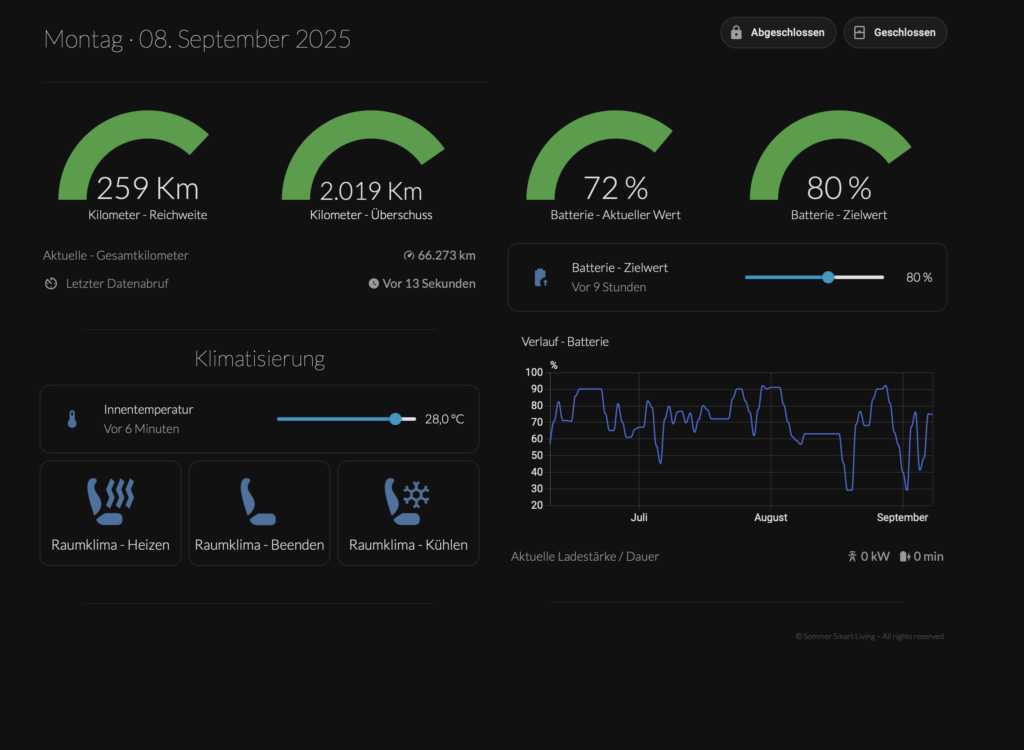This screenshot has width=1024, height=750.
Task: Click the door icon in Geschlossen chip
Action: 859,33
